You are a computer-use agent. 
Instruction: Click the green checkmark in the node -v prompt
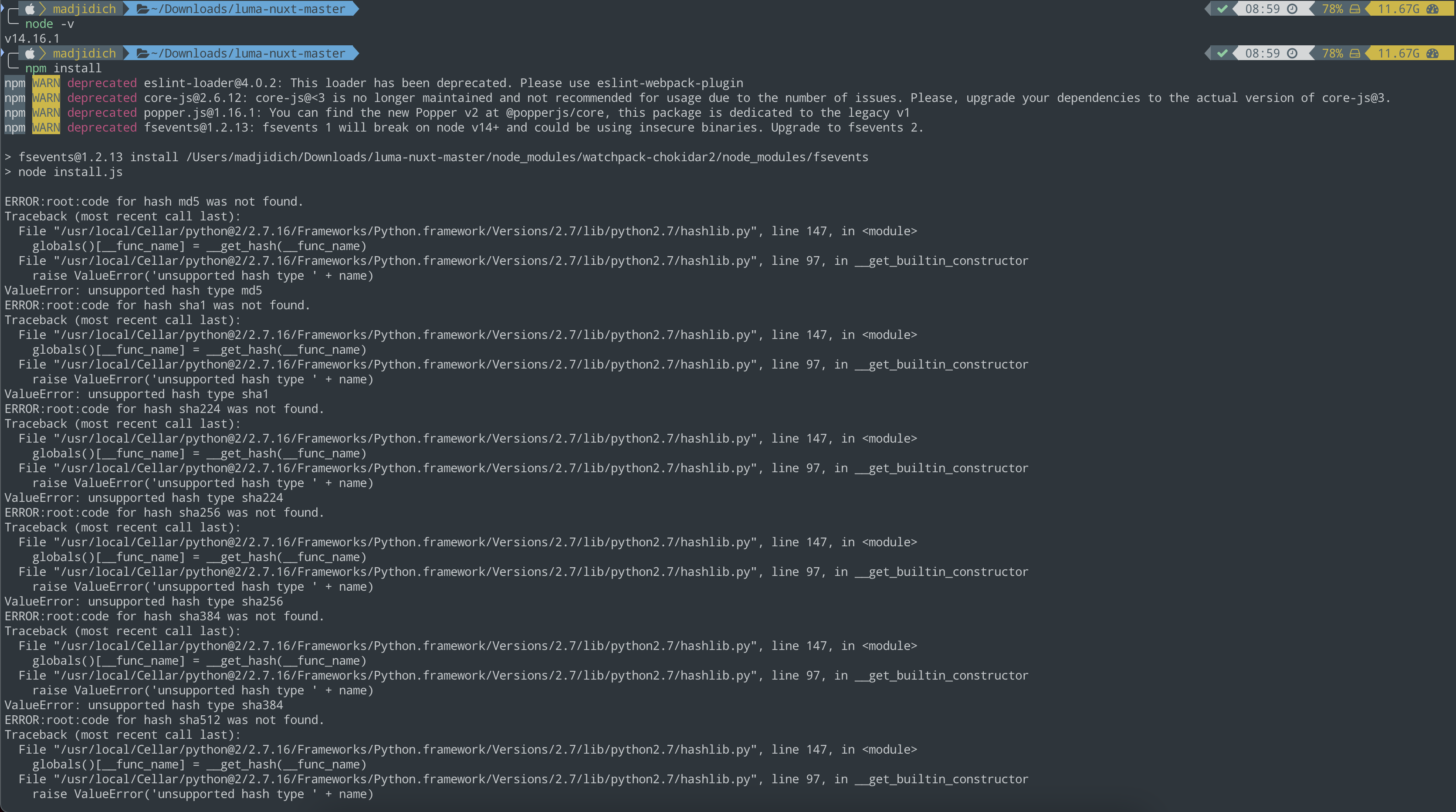[x=1222, y=8]
